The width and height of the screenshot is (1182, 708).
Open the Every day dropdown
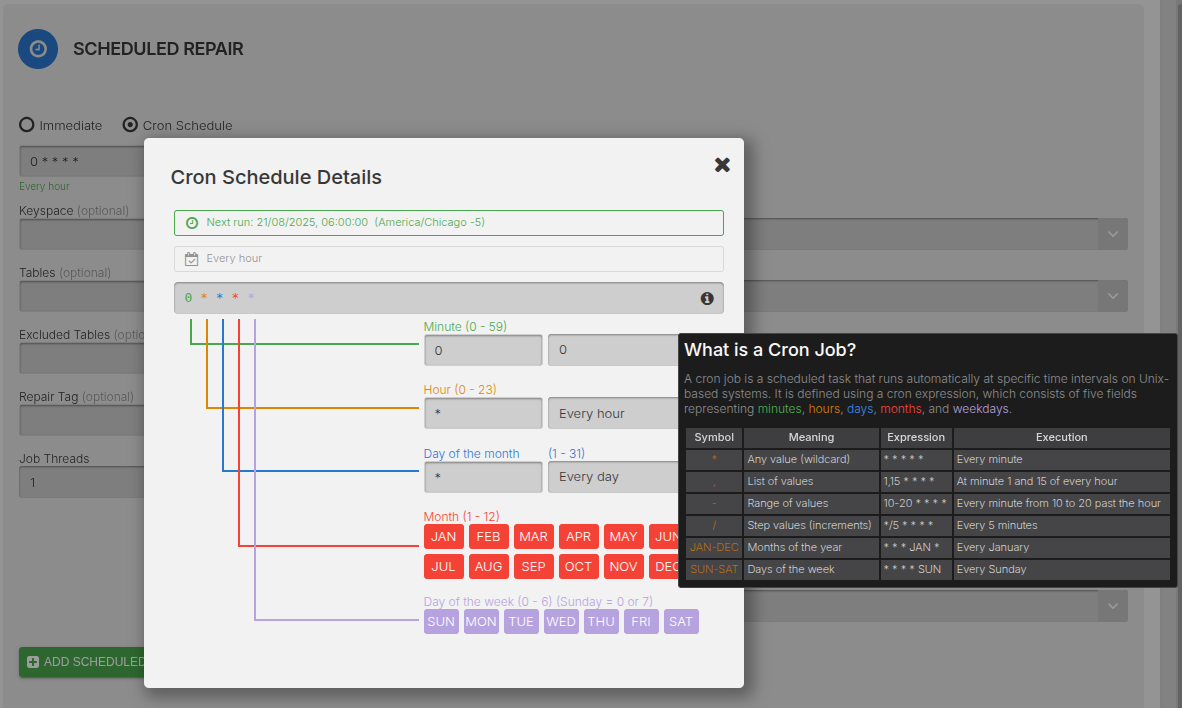point(612,477)
